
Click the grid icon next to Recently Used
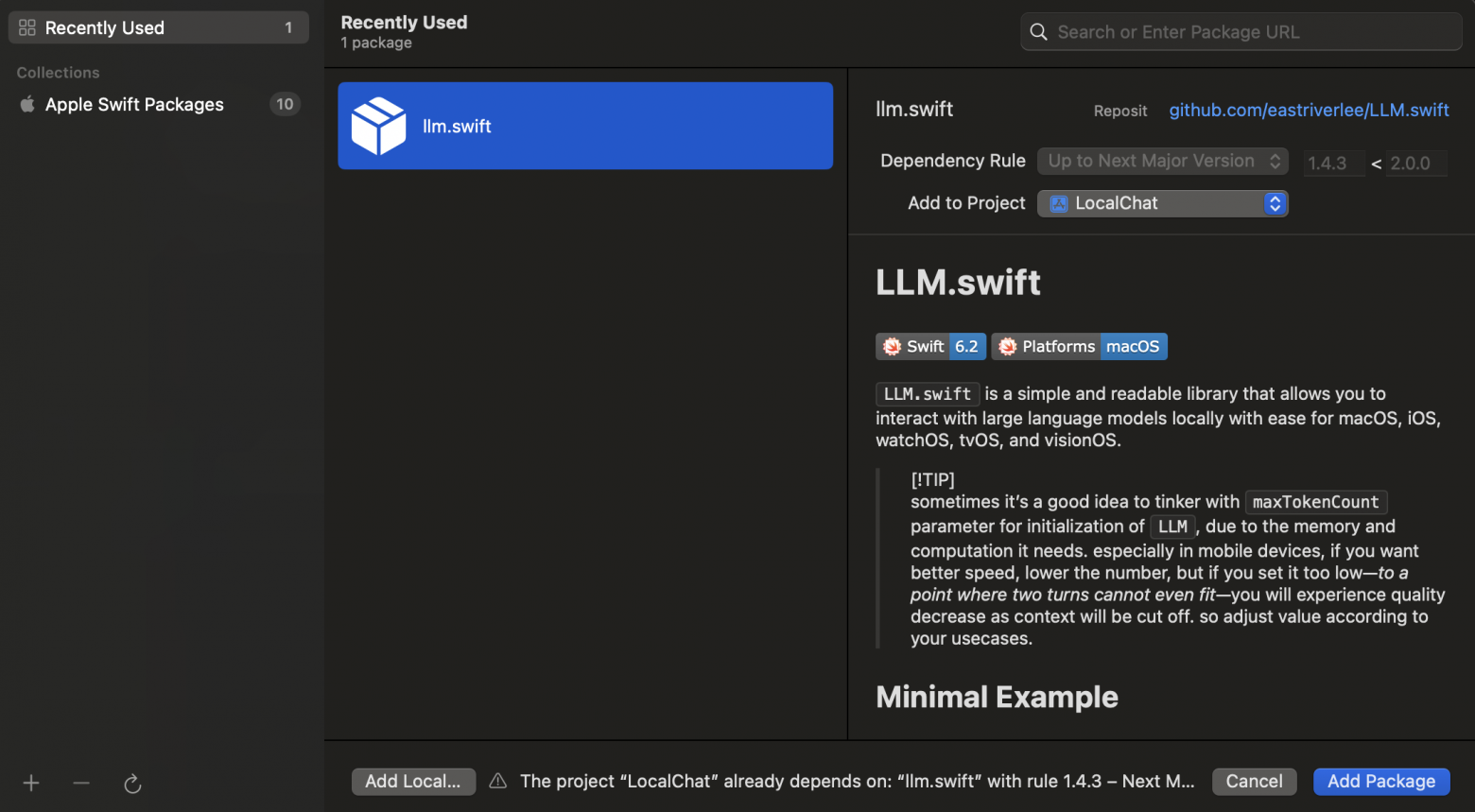(26, 27)
